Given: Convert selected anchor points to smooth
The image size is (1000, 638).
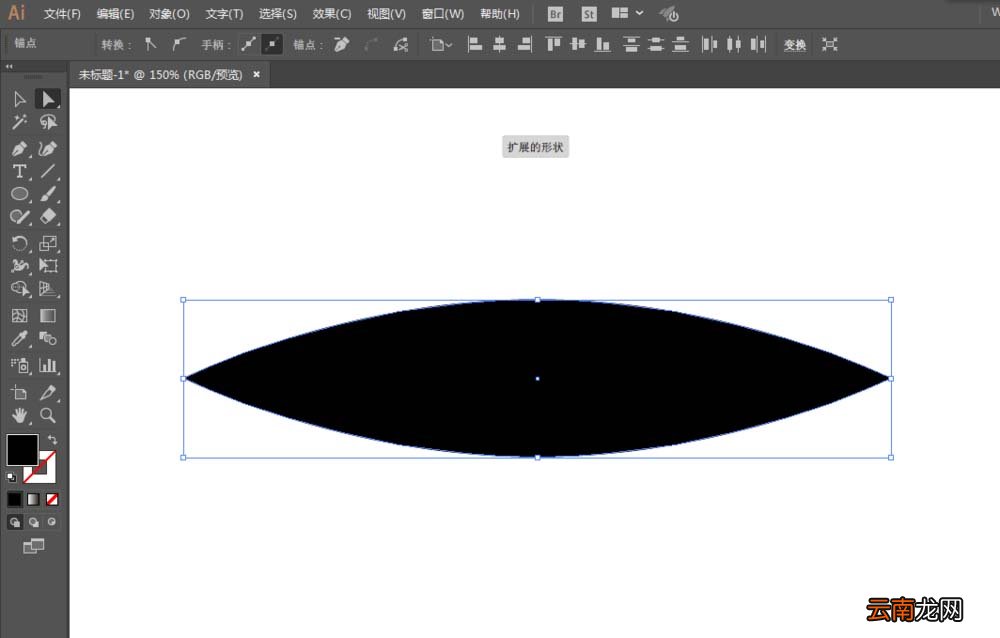Looking at the screenshot, I should [179, 44].
